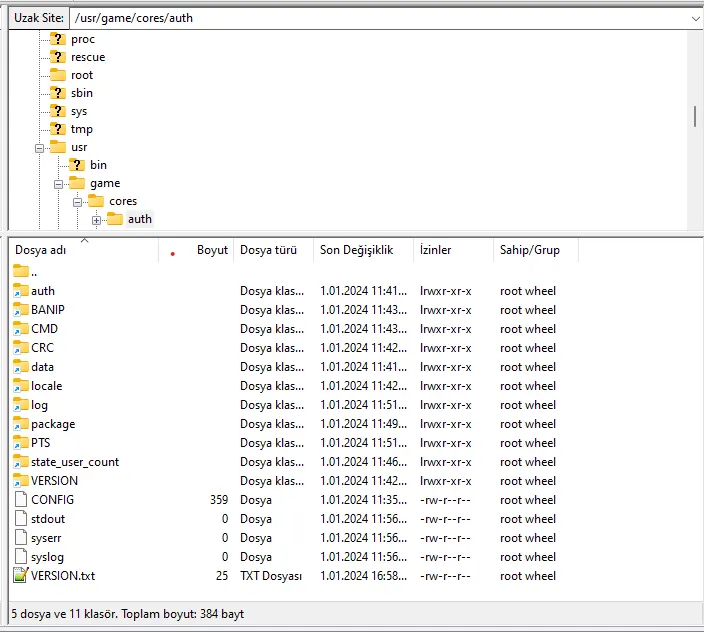Expand the auth tree folder
Image resolution: width=704 pixels, height=632 pixels.
pos(96,220)
